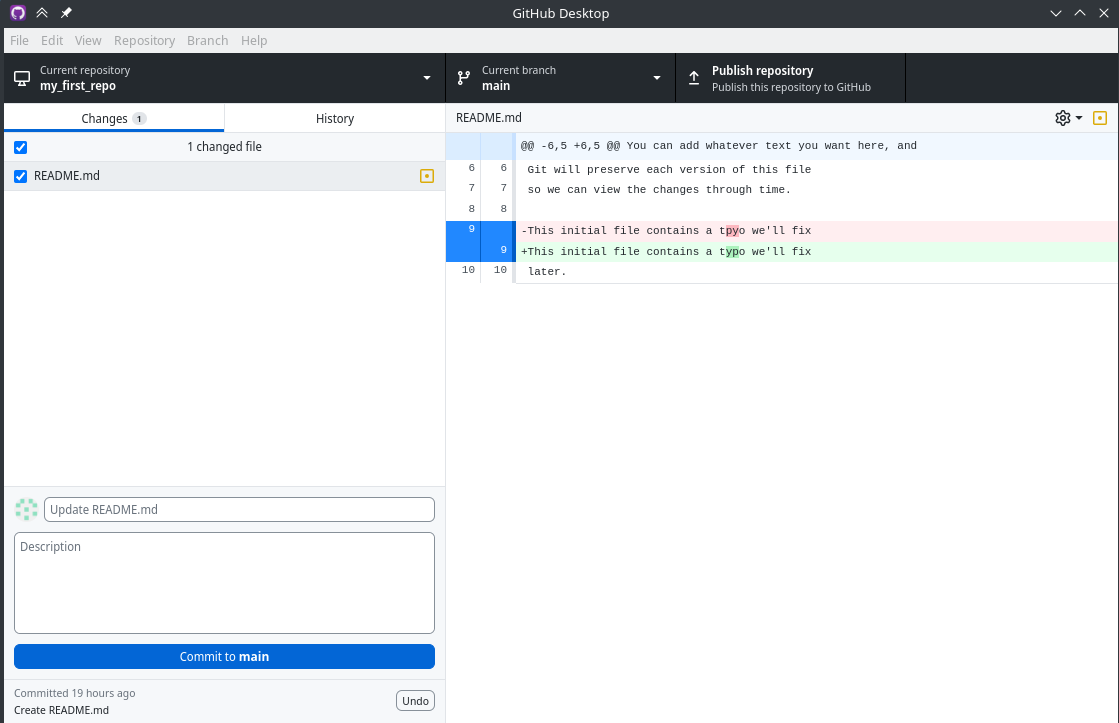Open the Branch menu

(208, 41)
